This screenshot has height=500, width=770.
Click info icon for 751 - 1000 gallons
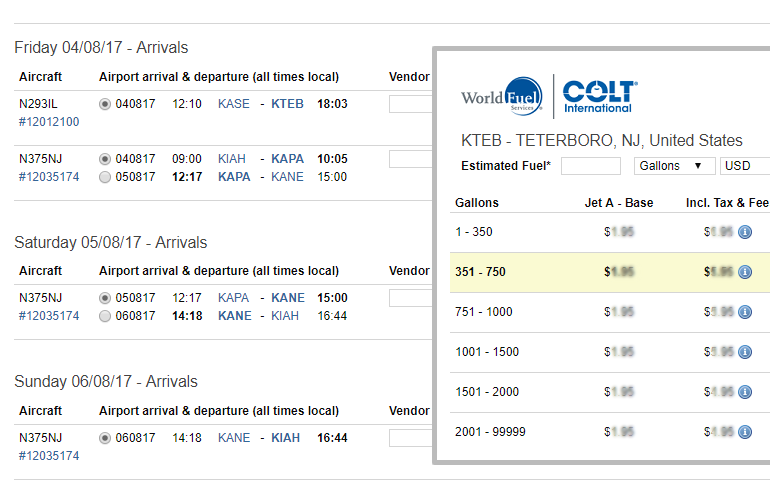click(744, 312)
